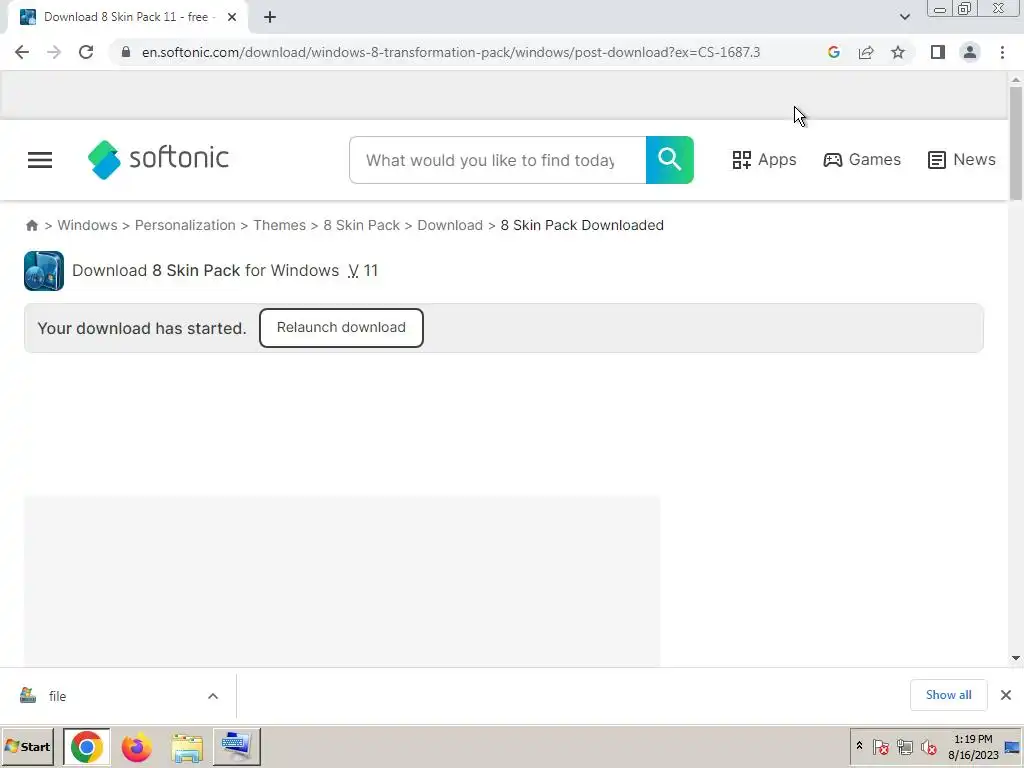Open the on-screen keyboard taskbar app
This screenshot has height=768, width=1024.
tap(236, 746)
